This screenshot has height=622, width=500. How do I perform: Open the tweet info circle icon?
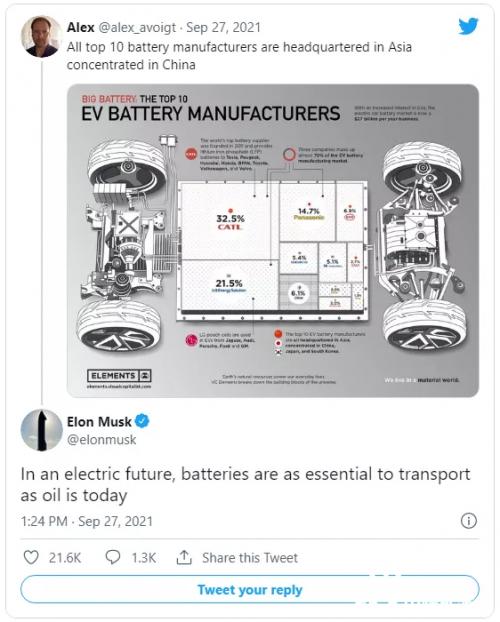(469, 521)
